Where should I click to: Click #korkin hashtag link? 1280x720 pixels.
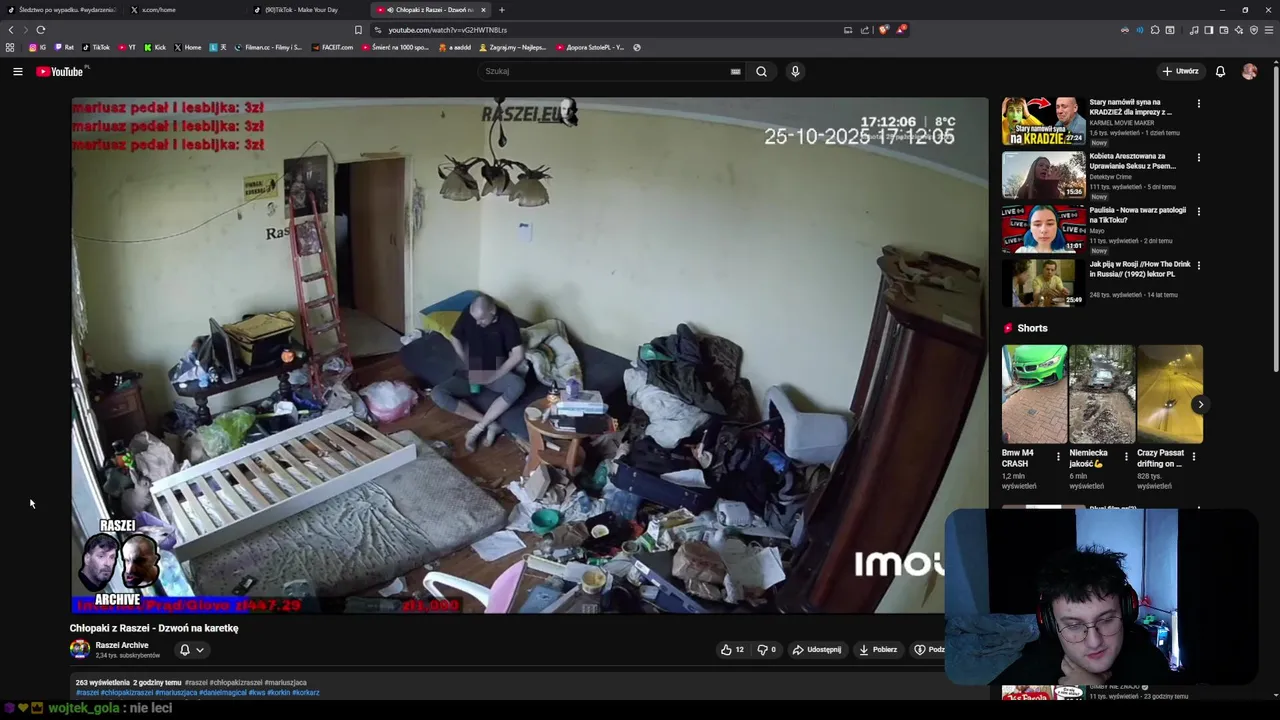click(279, 693)
